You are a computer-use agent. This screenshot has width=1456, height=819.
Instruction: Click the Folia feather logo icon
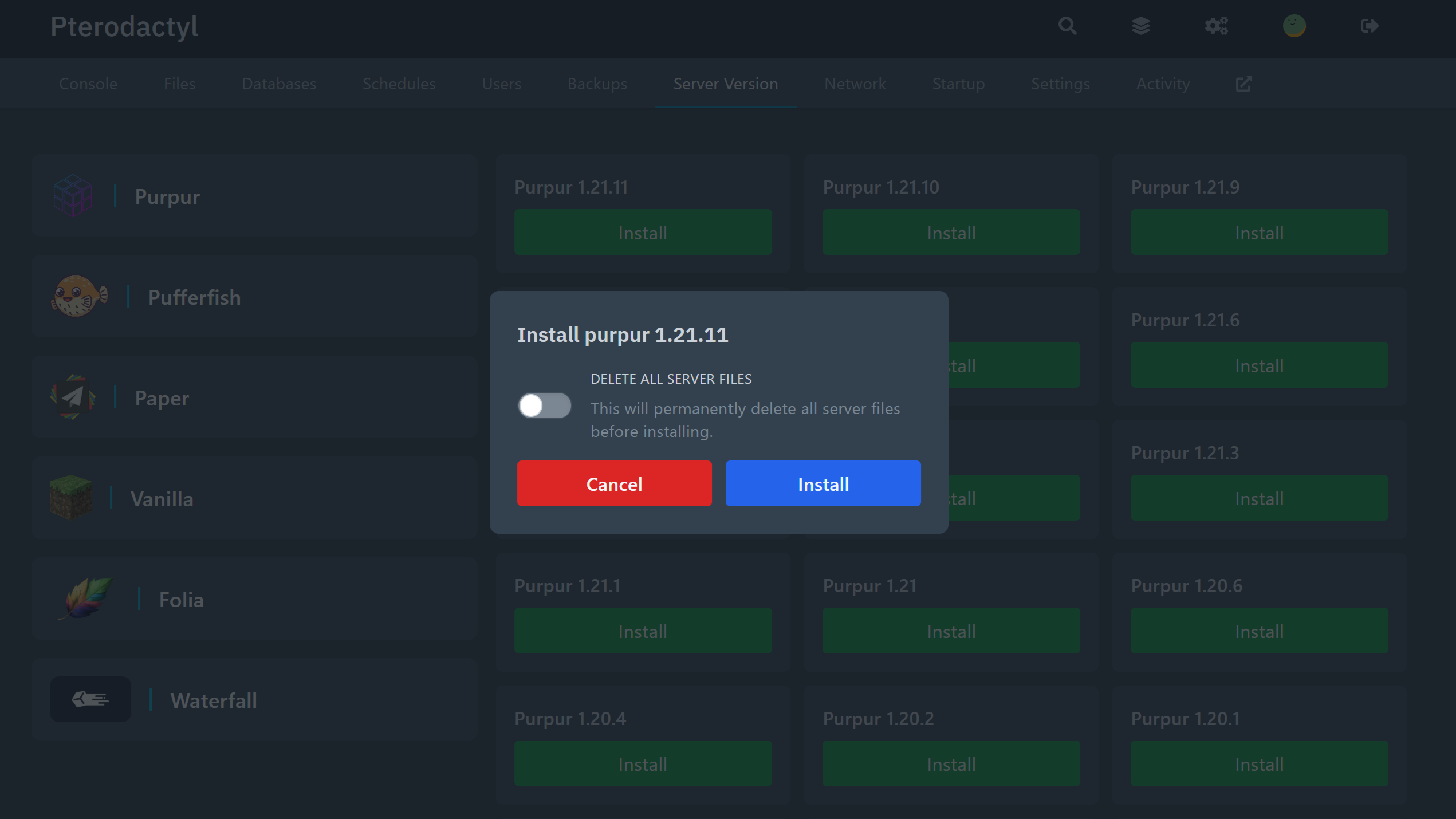coord(86,598)
